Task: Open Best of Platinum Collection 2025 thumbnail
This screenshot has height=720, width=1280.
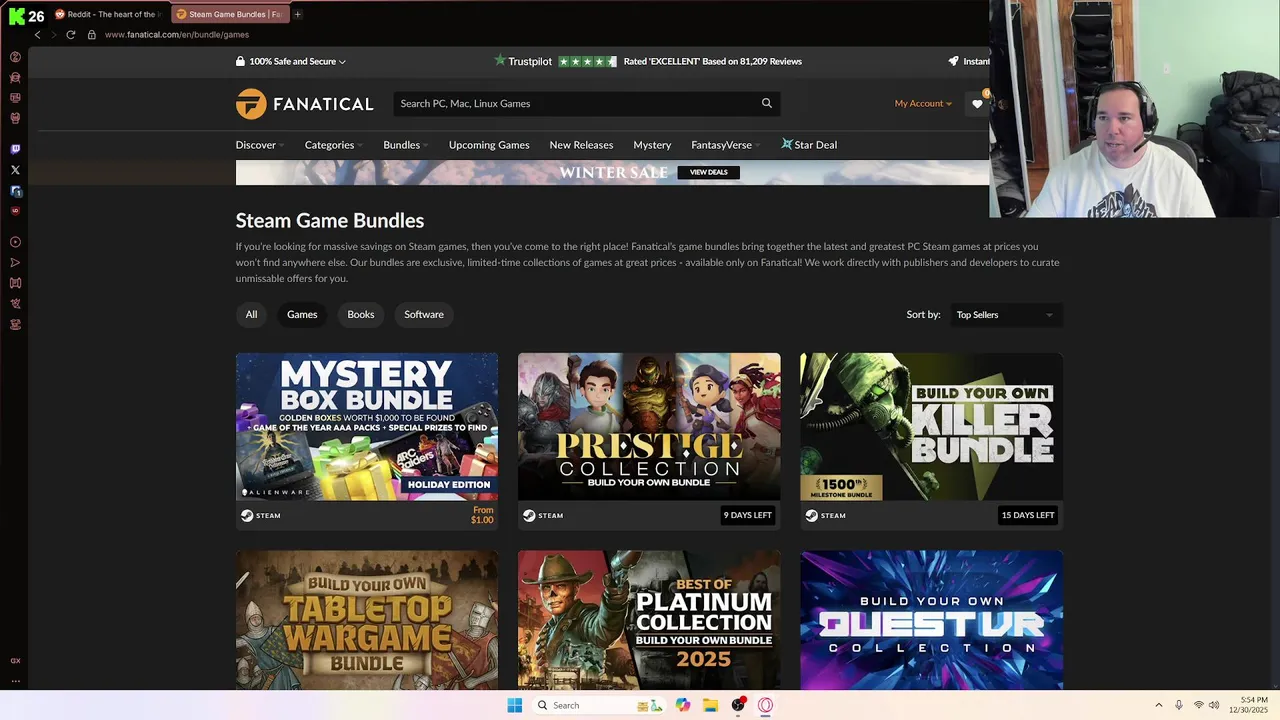Action: coord(649,620)
